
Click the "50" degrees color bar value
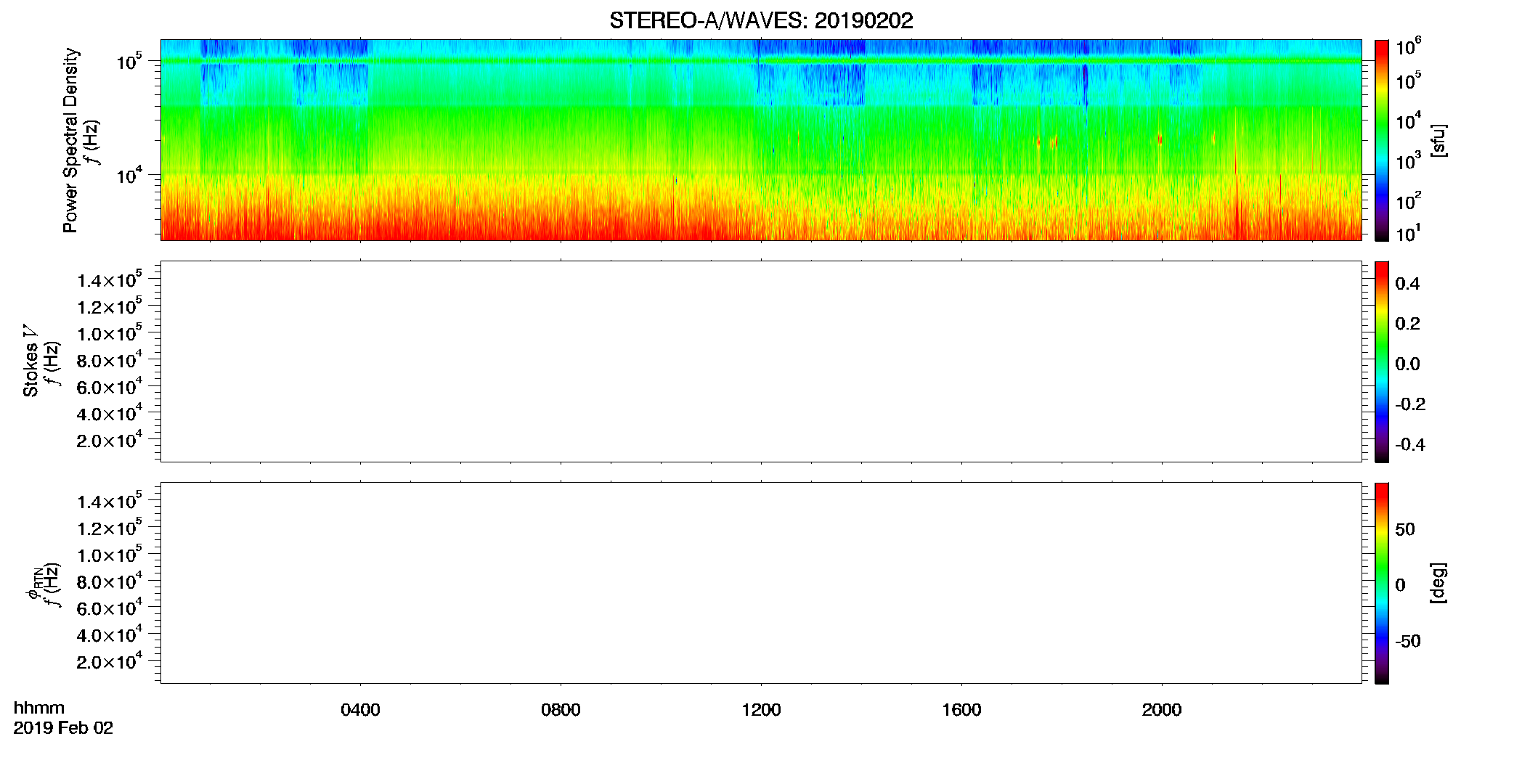pyautogui.click(x=1405, y=529)
